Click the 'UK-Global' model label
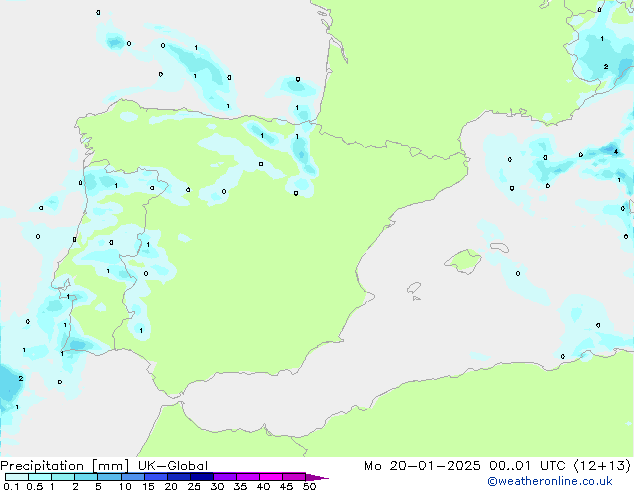The width and height of the screenshot is (634, 490). coord(173,466)
